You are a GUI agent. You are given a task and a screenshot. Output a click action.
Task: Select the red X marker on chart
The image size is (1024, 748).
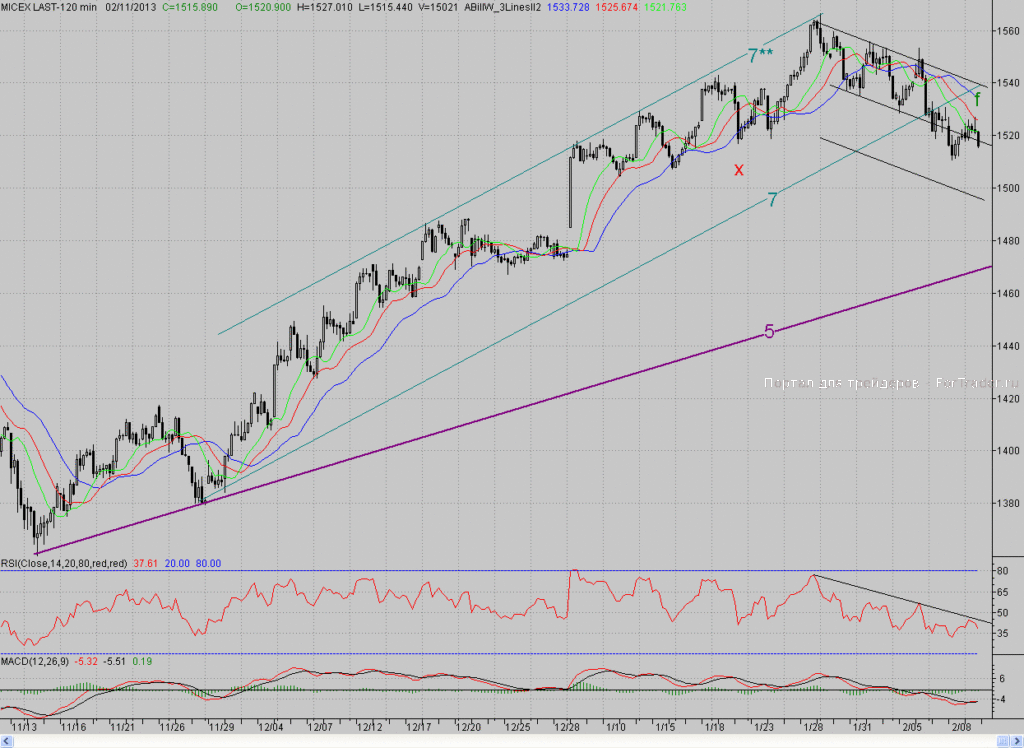point(739,171)
